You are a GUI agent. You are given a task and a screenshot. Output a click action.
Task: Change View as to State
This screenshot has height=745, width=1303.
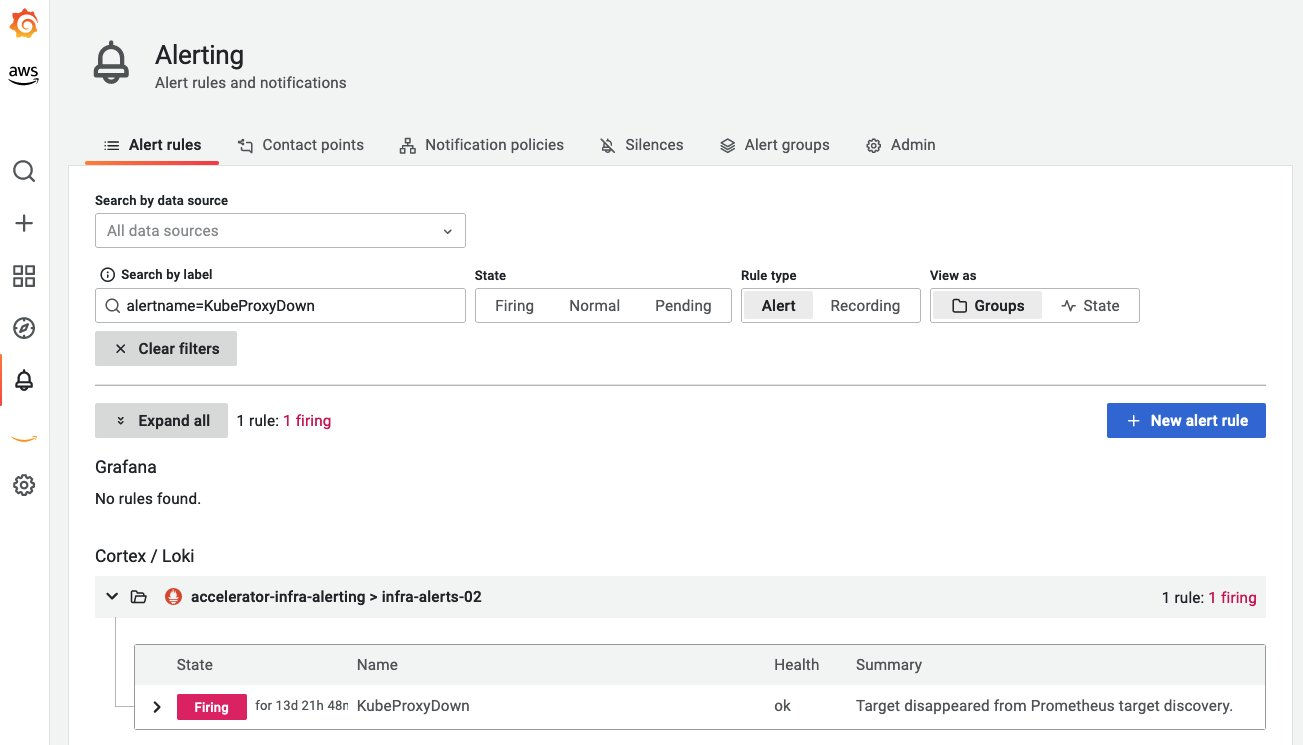point(1092,305)
